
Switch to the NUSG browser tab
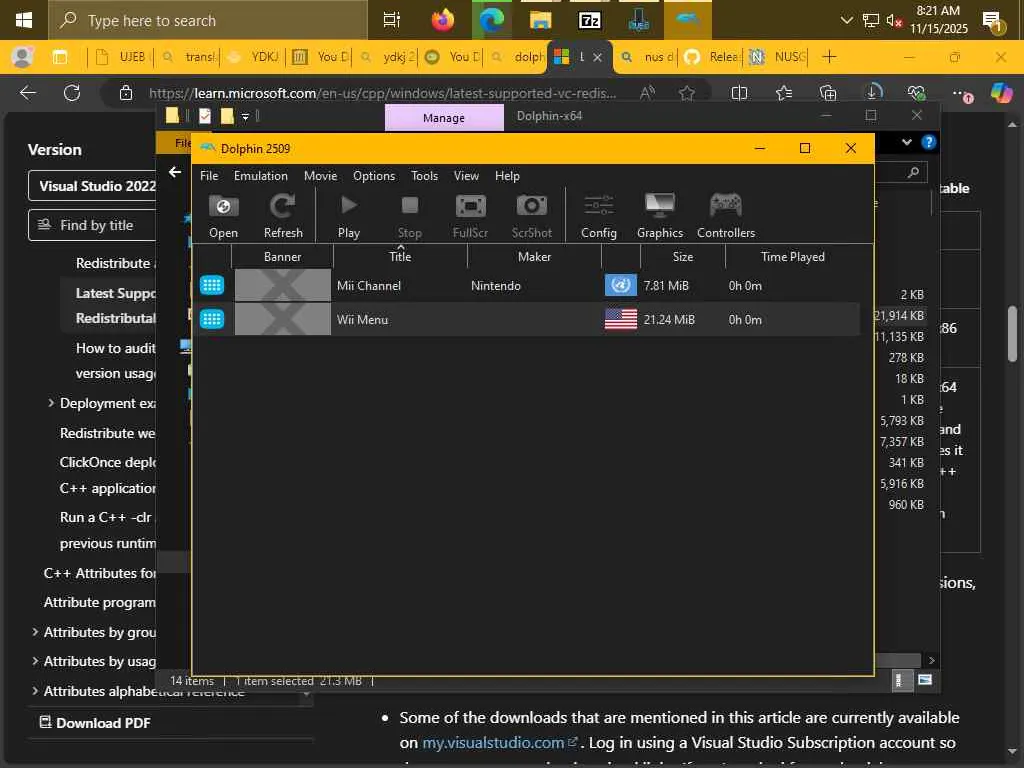(777, 57)
